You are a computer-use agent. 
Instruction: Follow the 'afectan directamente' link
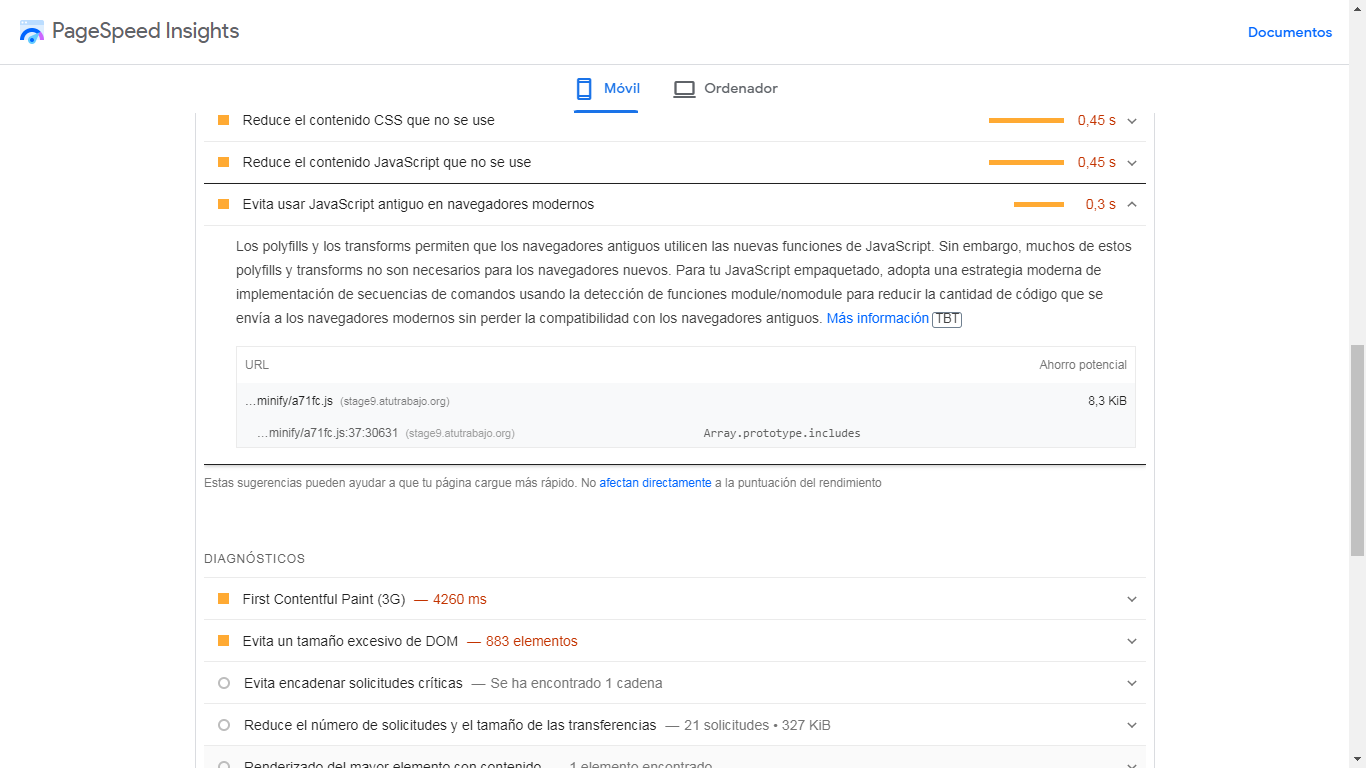[655, 482]
